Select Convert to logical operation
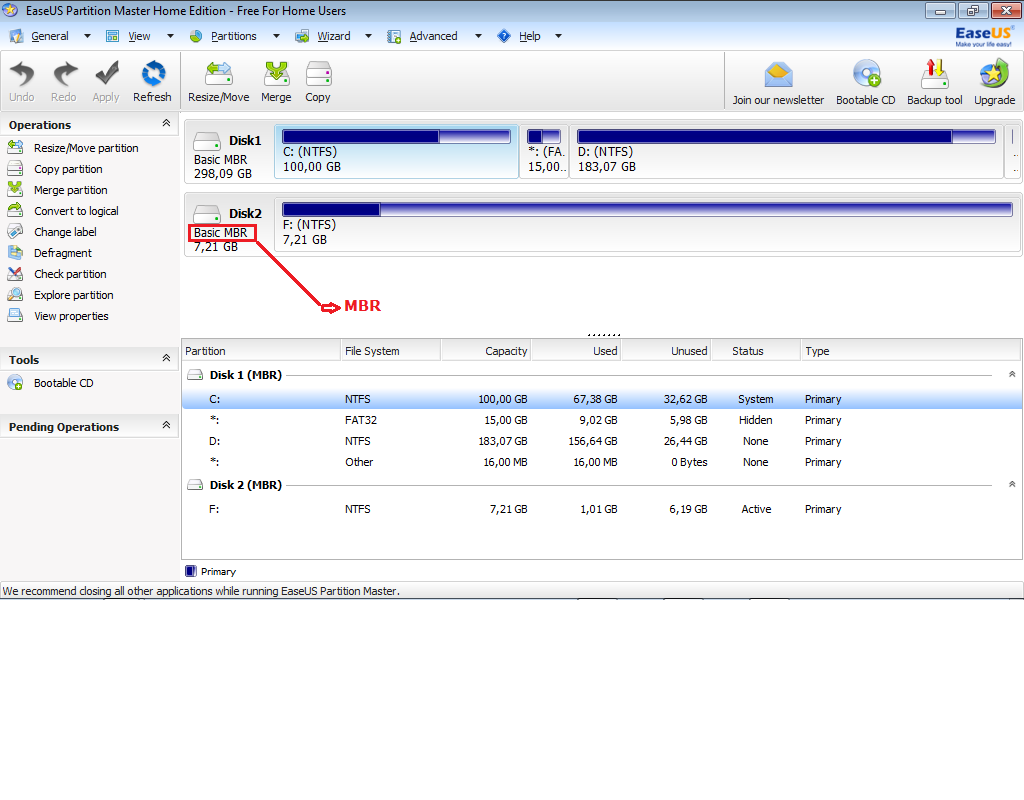Screen dimensions: 1024x800 pos(76,211)
